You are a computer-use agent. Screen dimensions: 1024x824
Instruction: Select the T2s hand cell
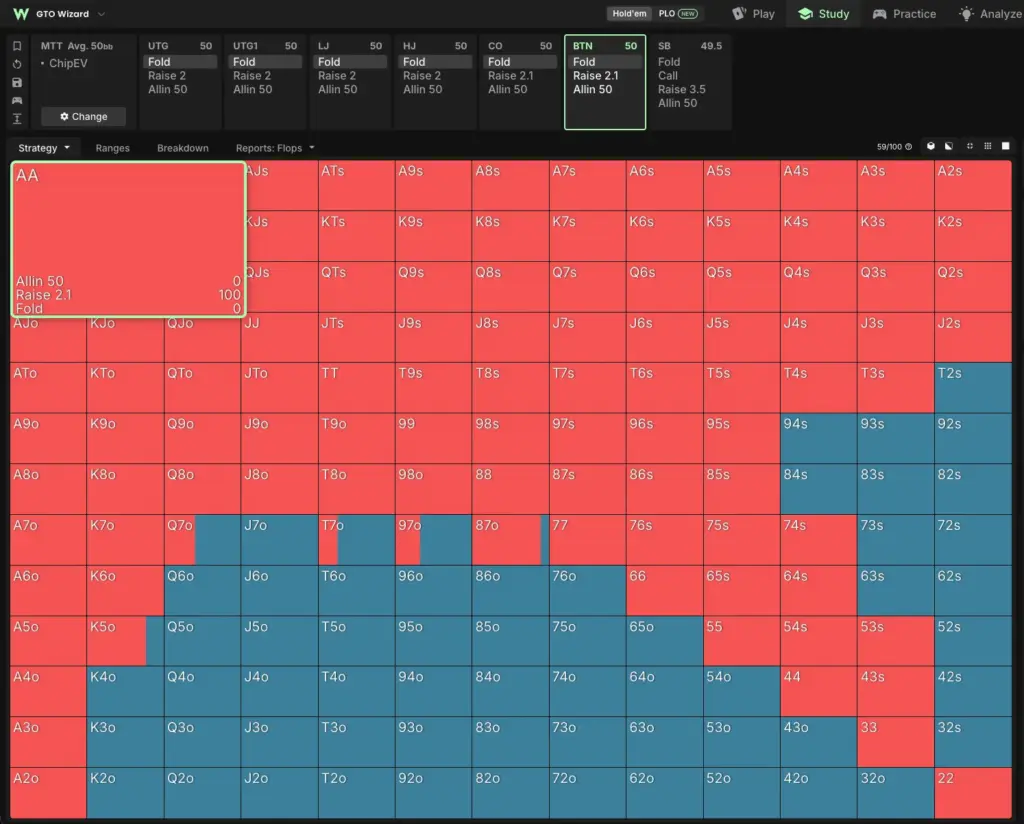[973, 388]
